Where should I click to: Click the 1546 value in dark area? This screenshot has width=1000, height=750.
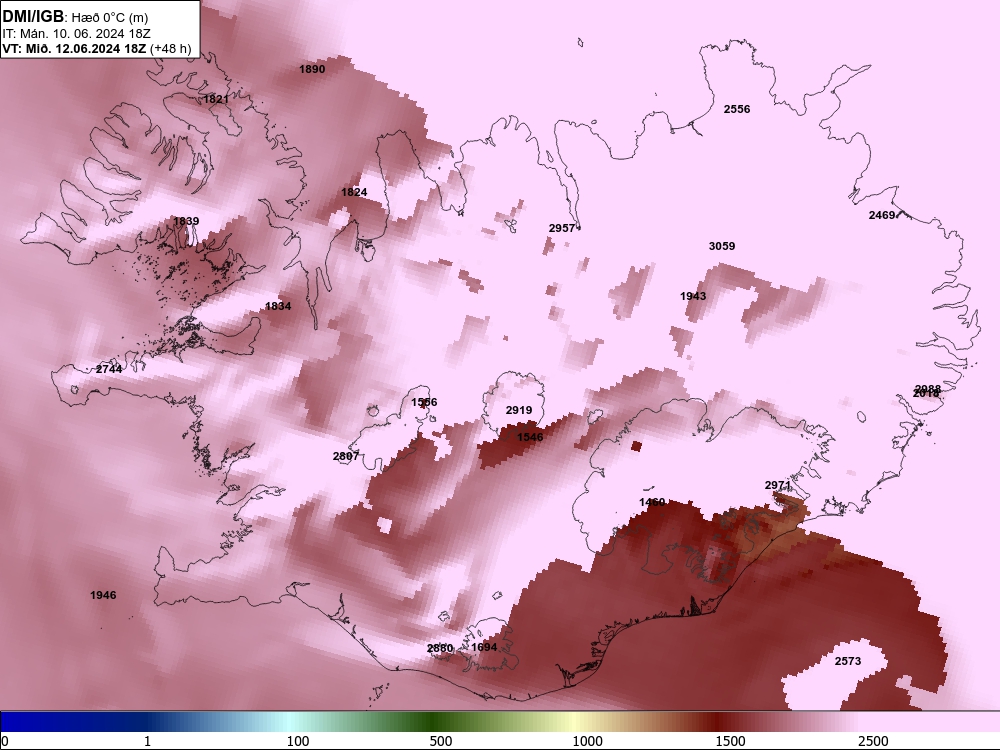[x=530, y=437]
